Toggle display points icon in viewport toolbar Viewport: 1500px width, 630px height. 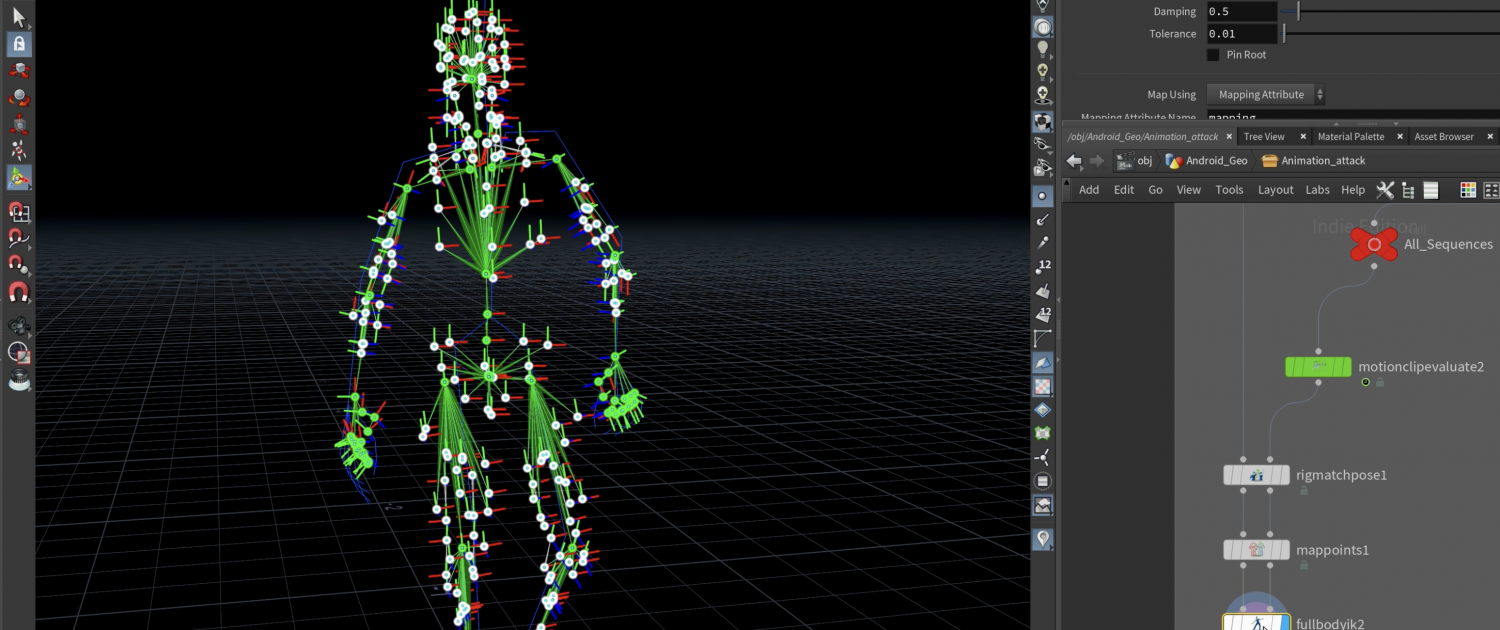[1043, 196]
